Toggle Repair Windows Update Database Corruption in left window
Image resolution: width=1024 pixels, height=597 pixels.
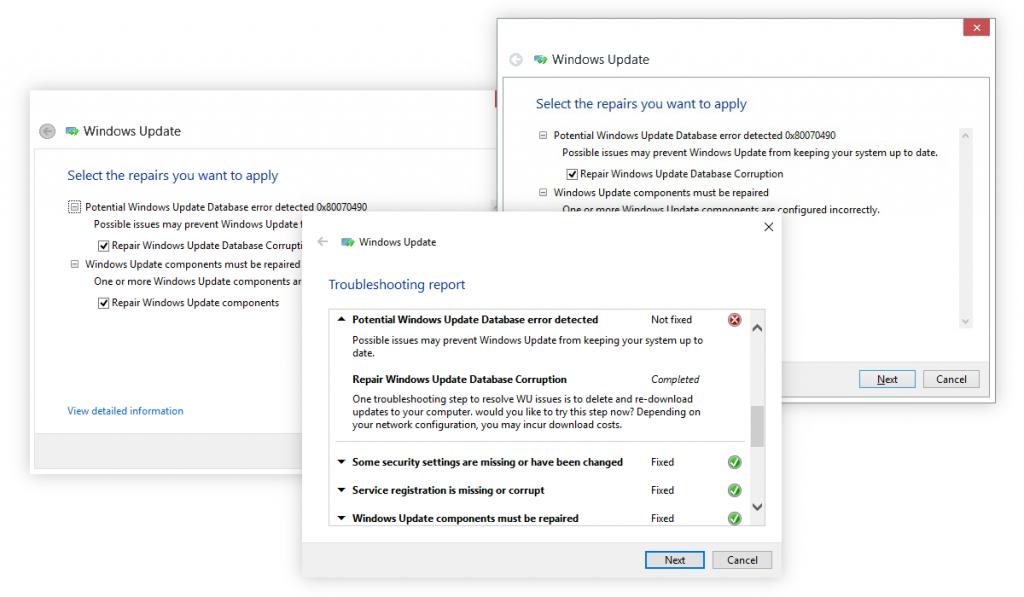pos(104,245)
